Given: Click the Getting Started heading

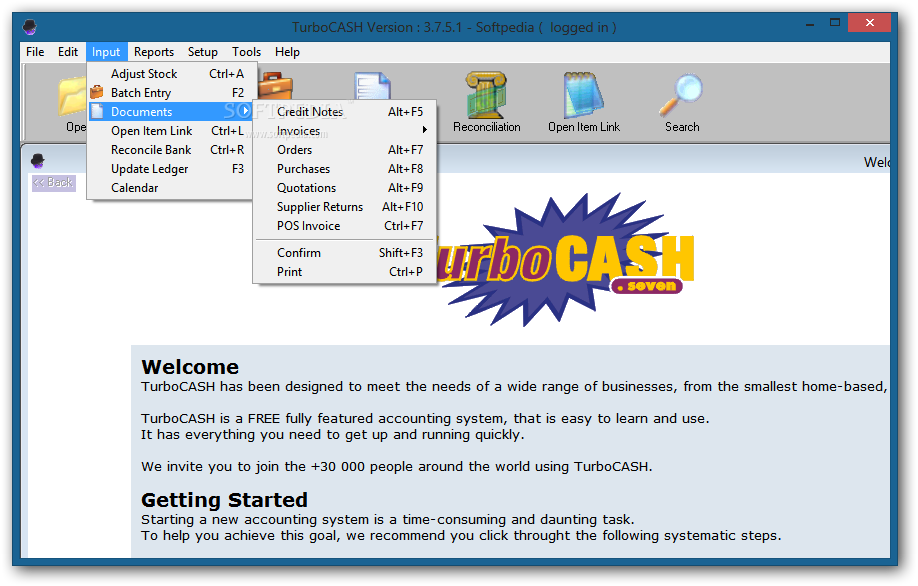Looking at the screenshot, I should point(224,499).
